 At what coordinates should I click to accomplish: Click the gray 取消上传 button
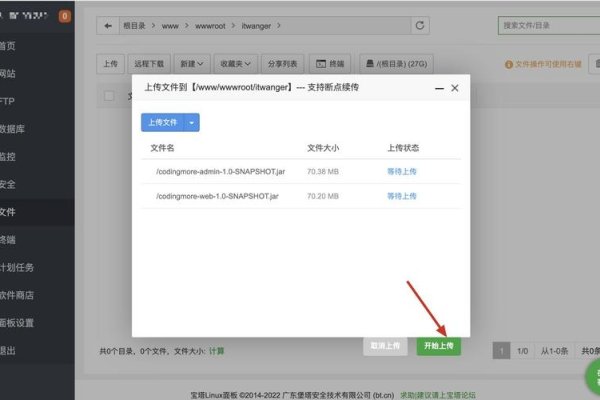[x=385, y=346]
